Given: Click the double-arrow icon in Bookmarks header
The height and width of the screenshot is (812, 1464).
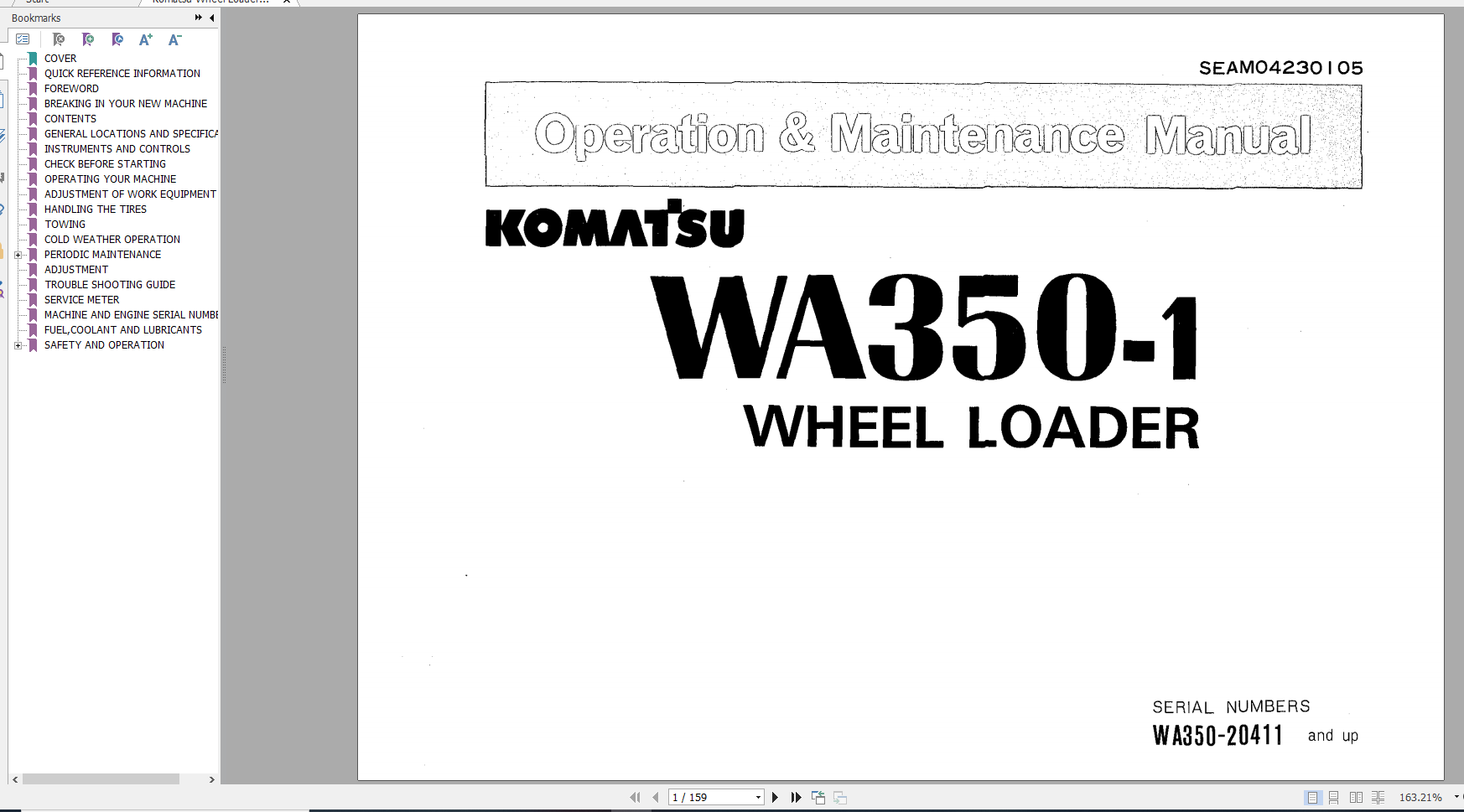Looking at the screenshot, I should tap(199, 18).
